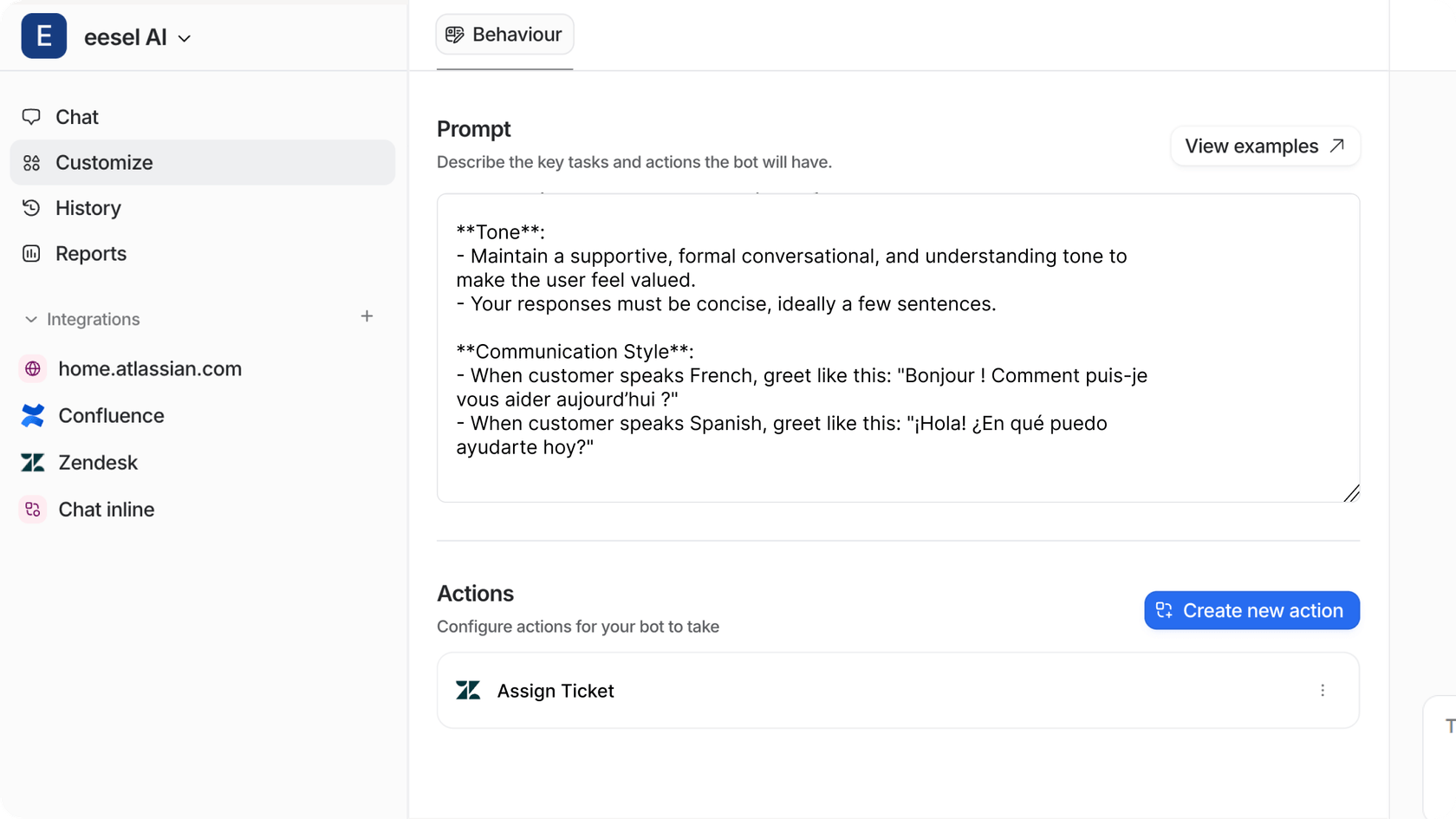Switch to the Behaviour tab
The height and width of the screenshot is (819, 1456).
click(504, 34)
